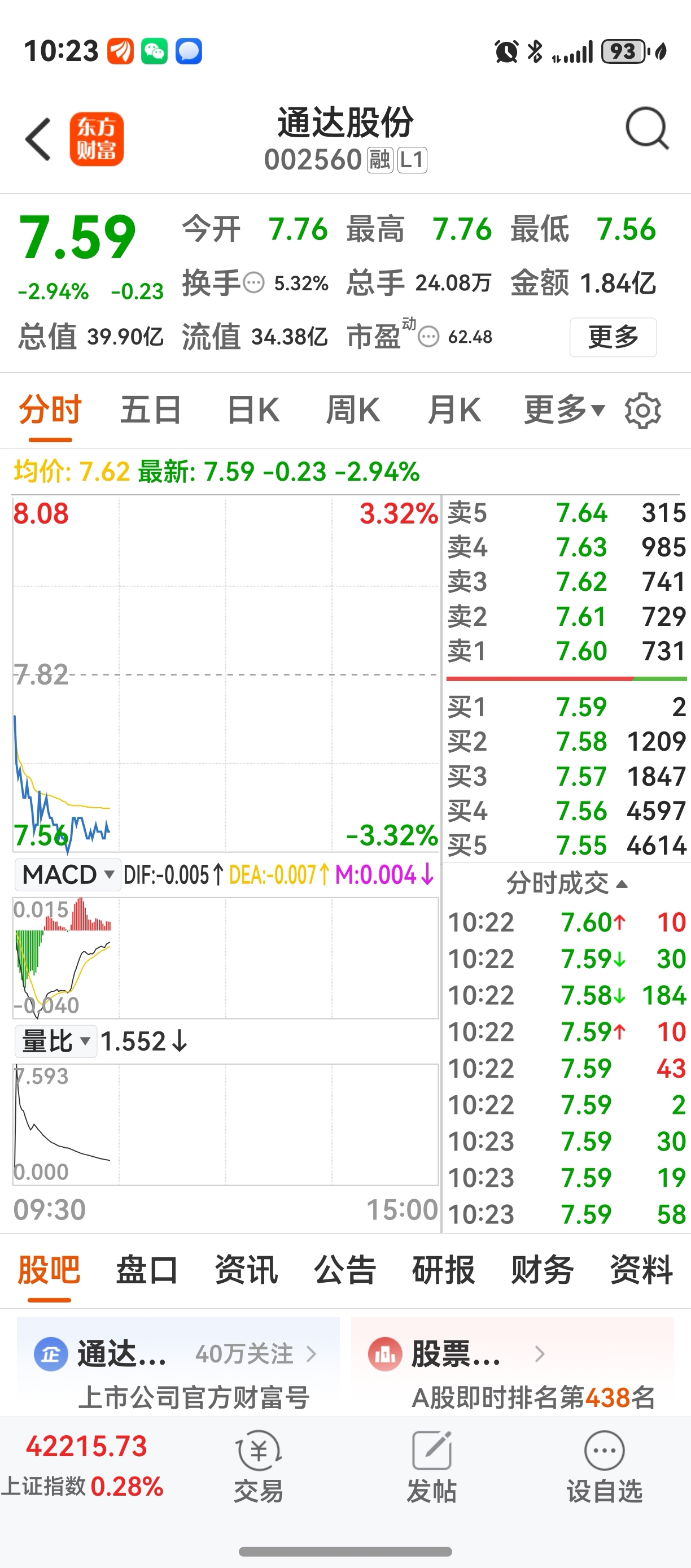
Task: Collapse the 分时成交 list header
Action: [567, 883]
